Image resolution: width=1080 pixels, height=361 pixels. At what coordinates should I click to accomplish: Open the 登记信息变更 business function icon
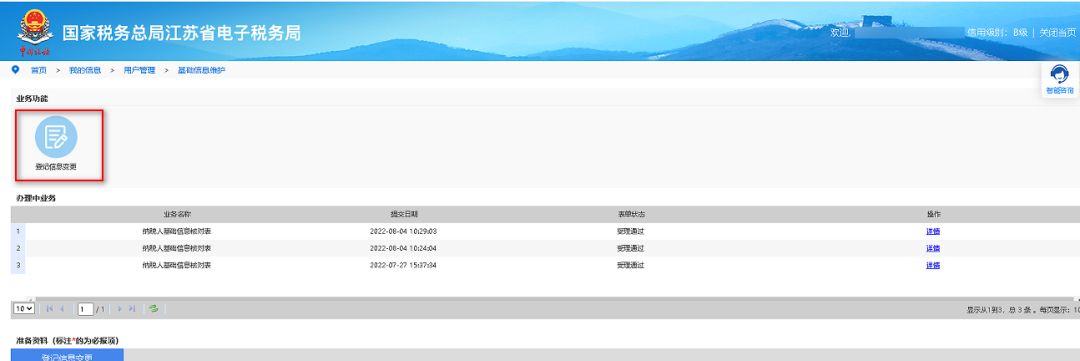coord(56,136)
